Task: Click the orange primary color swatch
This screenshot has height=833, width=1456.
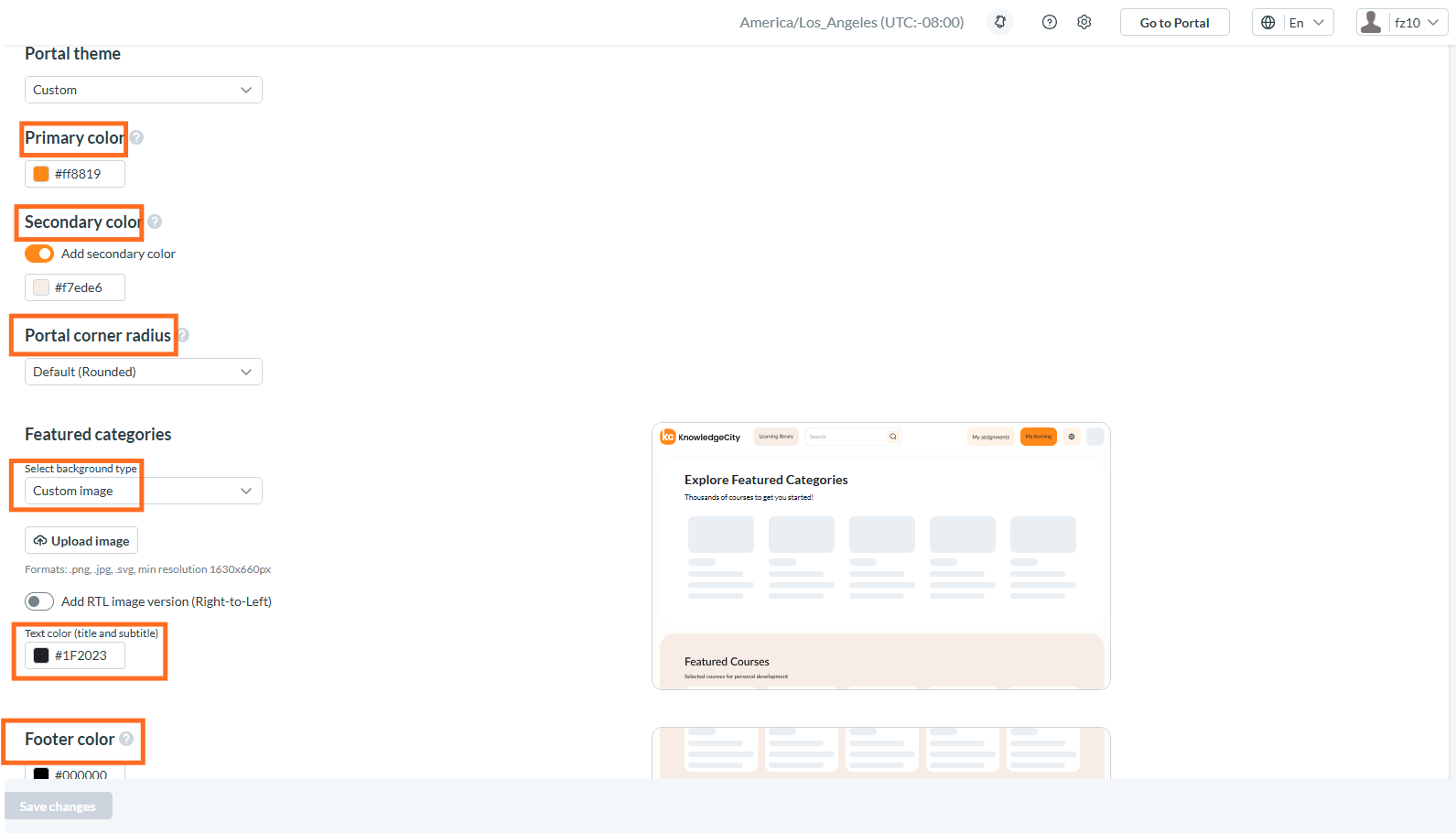Action: pos(41,174)
